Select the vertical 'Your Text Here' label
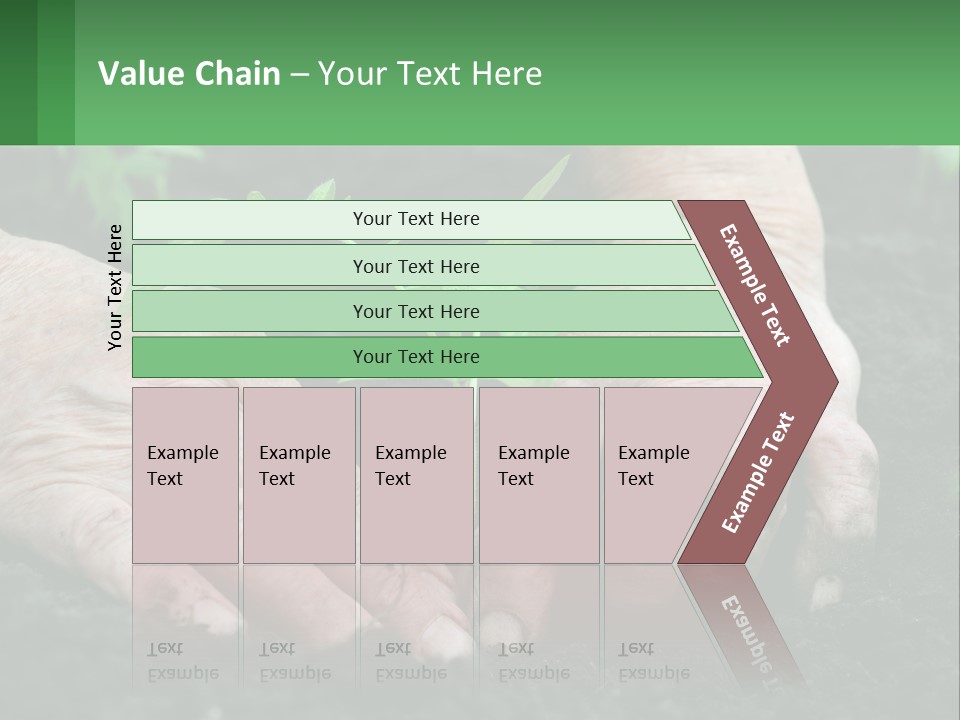Viewport: 960px width, 720px height. 115,287
